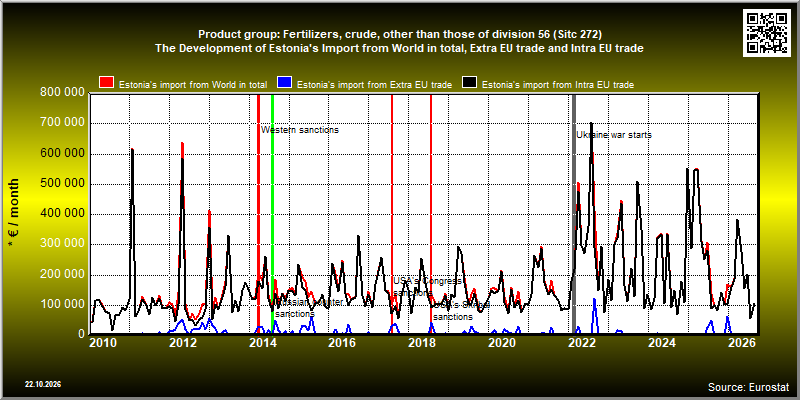
Task: Click the 400 000 y-axis tick label
Action: (61, 214)
